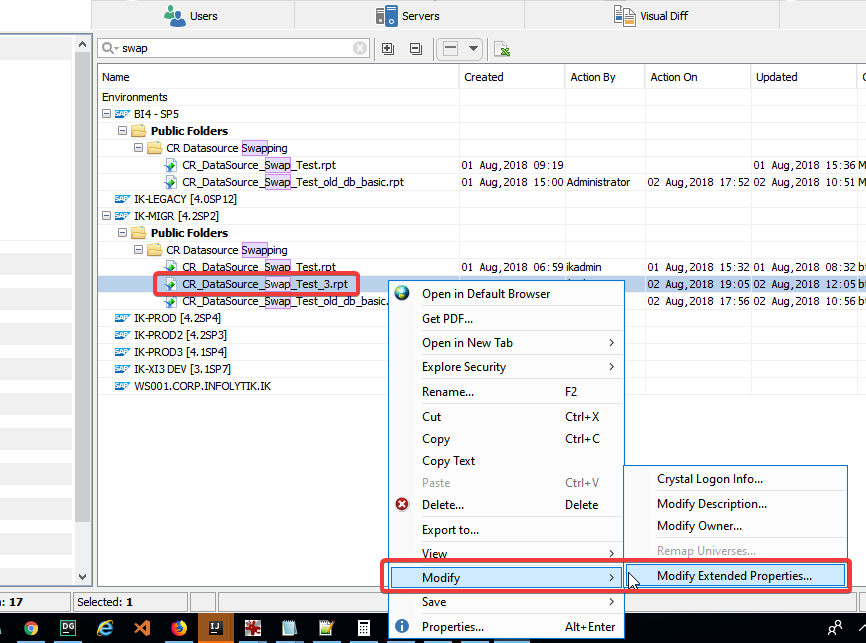Collapse CR Datasource Swapping under BI4 - SP5
Image resolution: width=866 pixels, height=643 pixels.
pyautogui.click(x=139, y=148)
